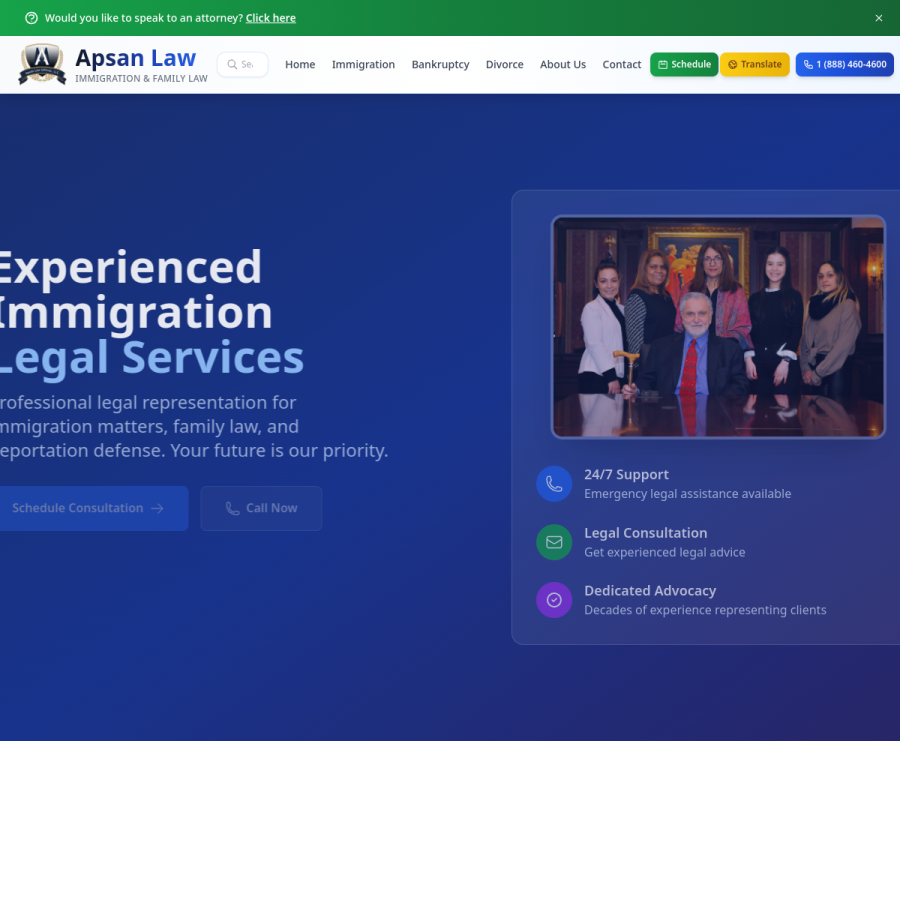Call 1 (888) 460-4600 button
900x900 pixels.
click(x=844, y=64)
